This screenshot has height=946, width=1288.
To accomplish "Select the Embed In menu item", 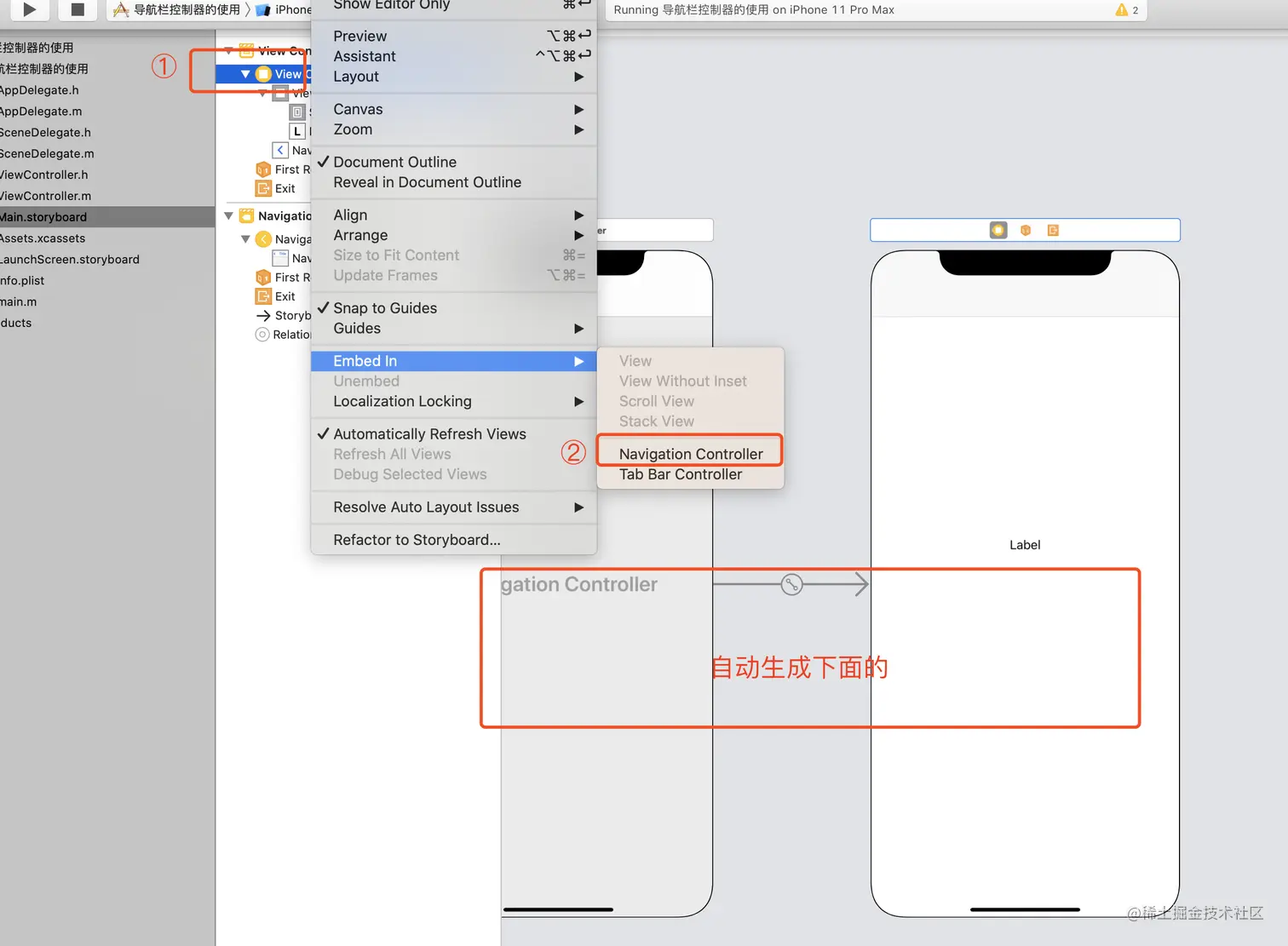I will (x=453, y=361).
